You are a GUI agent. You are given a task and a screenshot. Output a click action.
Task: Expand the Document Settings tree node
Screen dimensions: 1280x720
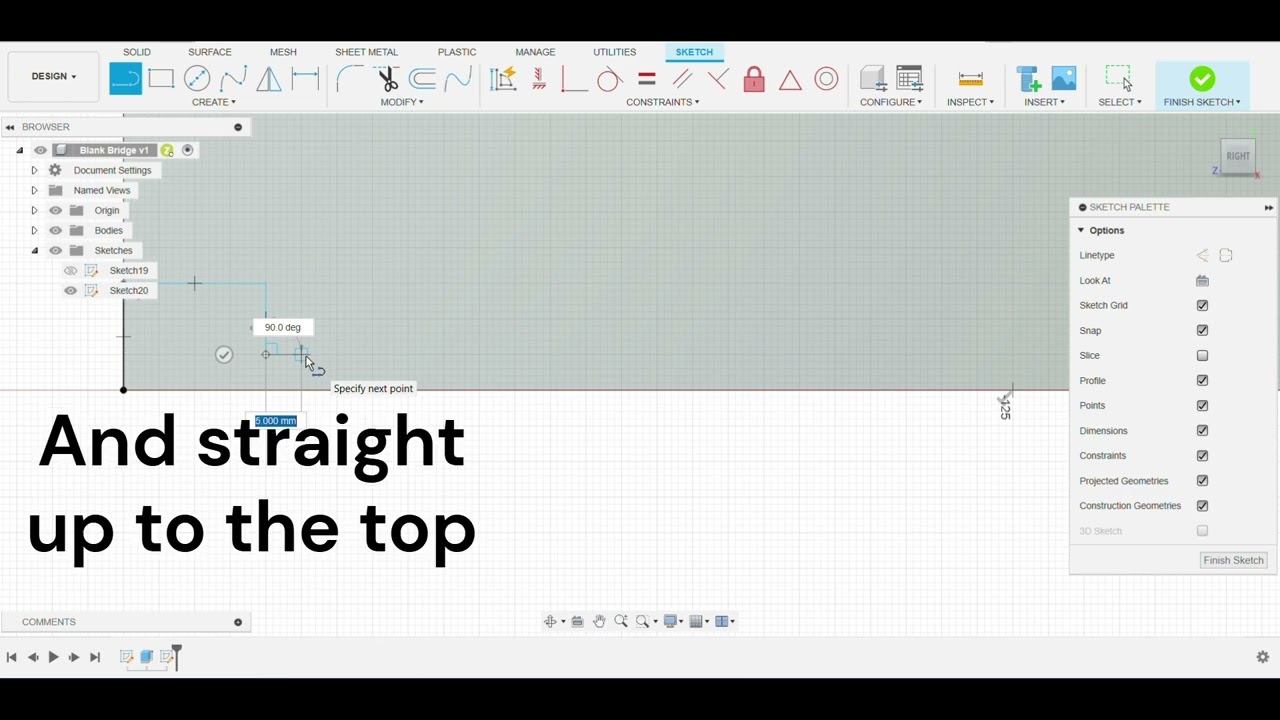[34, 171]
